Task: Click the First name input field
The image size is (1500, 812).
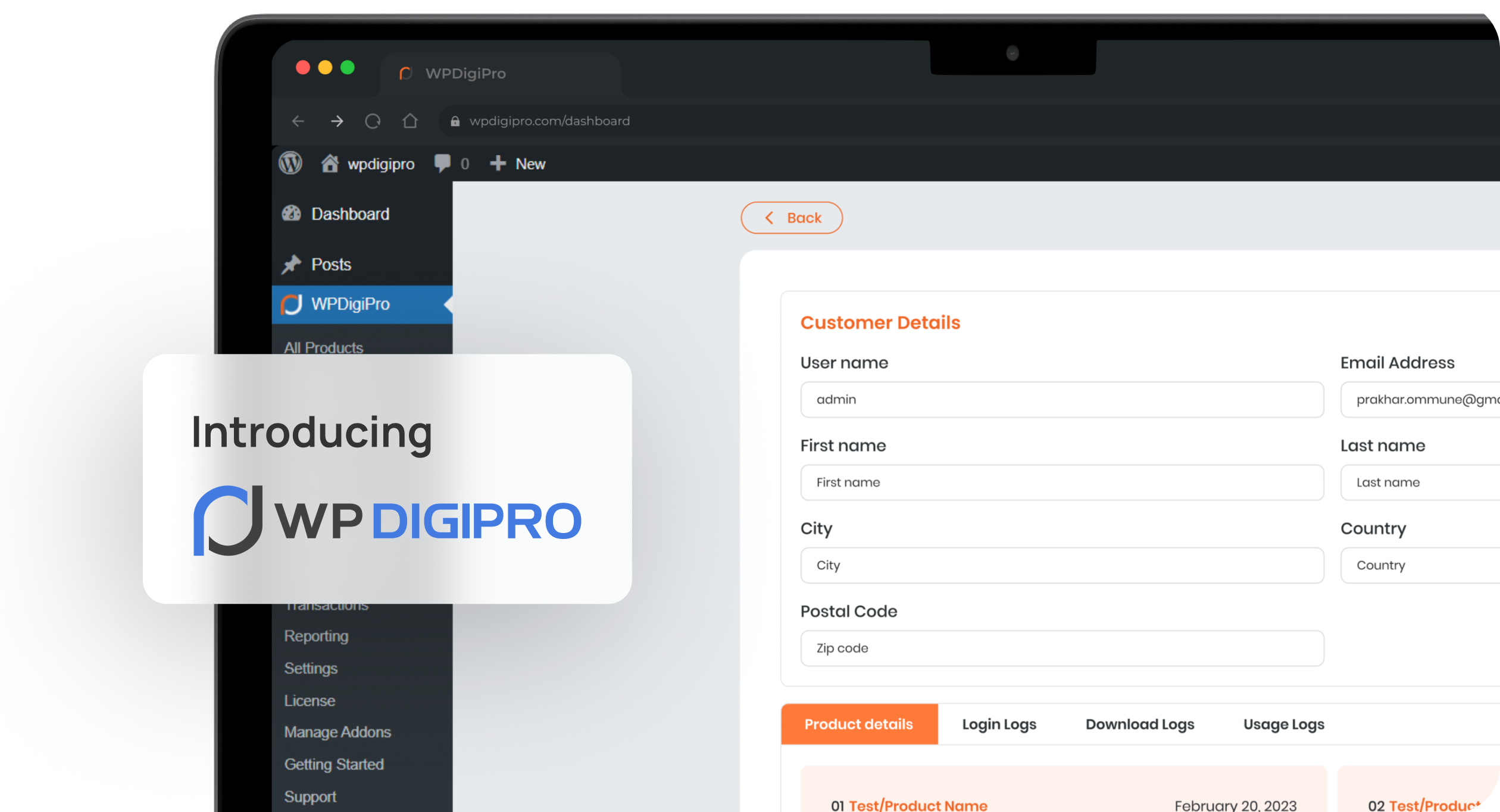Action: (x=1062, y=482)
